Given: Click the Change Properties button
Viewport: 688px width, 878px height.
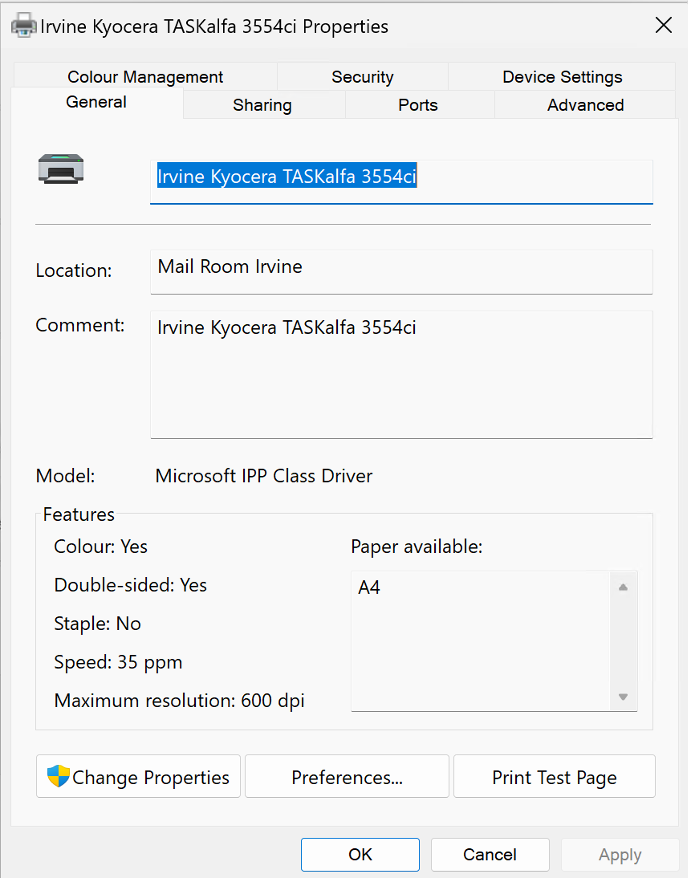Looking at the screenshot, I should click(138, 776).
